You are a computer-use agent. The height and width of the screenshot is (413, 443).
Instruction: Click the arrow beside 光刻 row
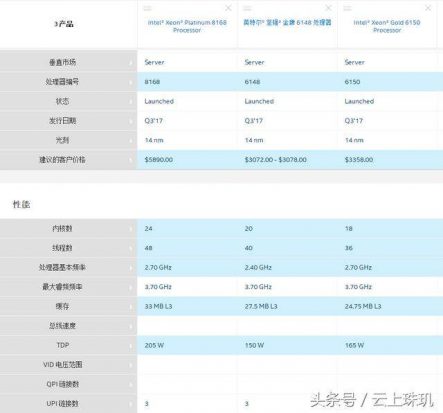[x=131, y=140]
